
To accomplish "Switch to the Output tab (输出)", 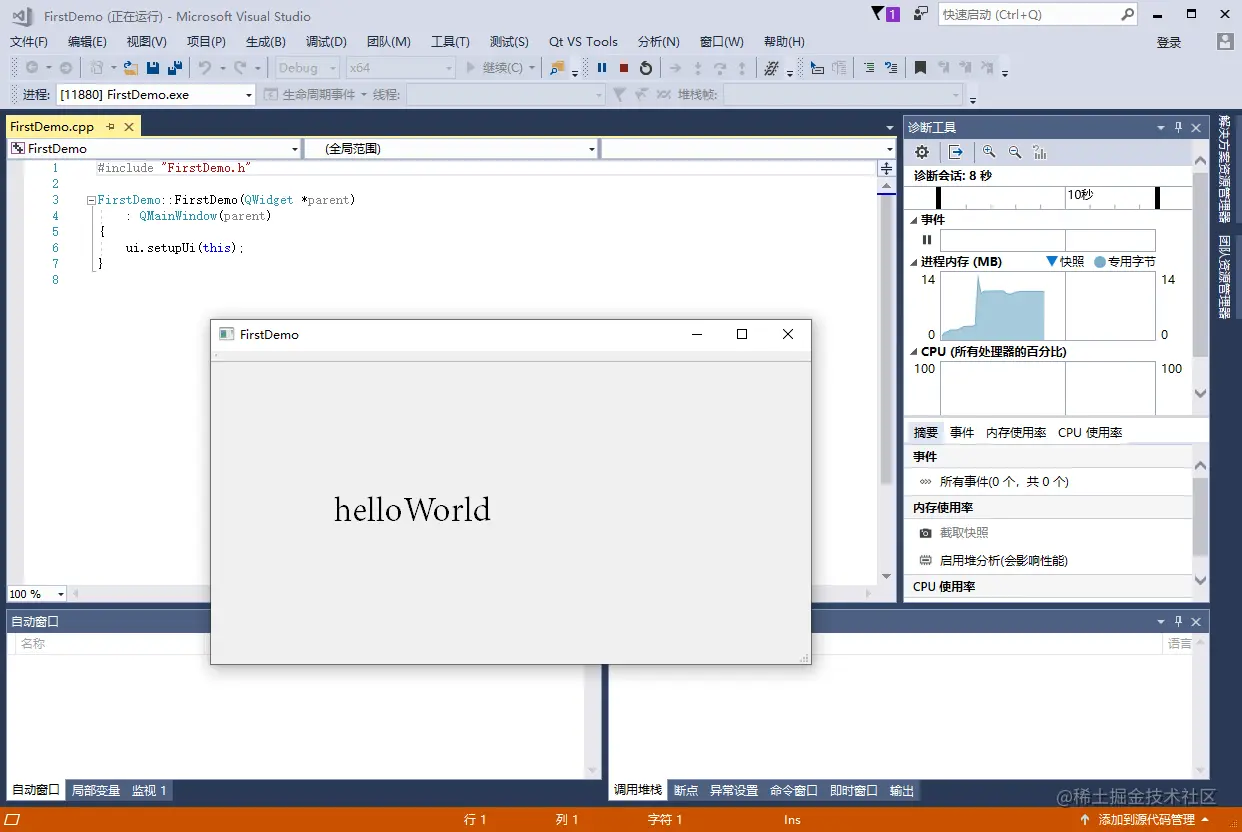I will pyautogui.click(x=902, y=790).
